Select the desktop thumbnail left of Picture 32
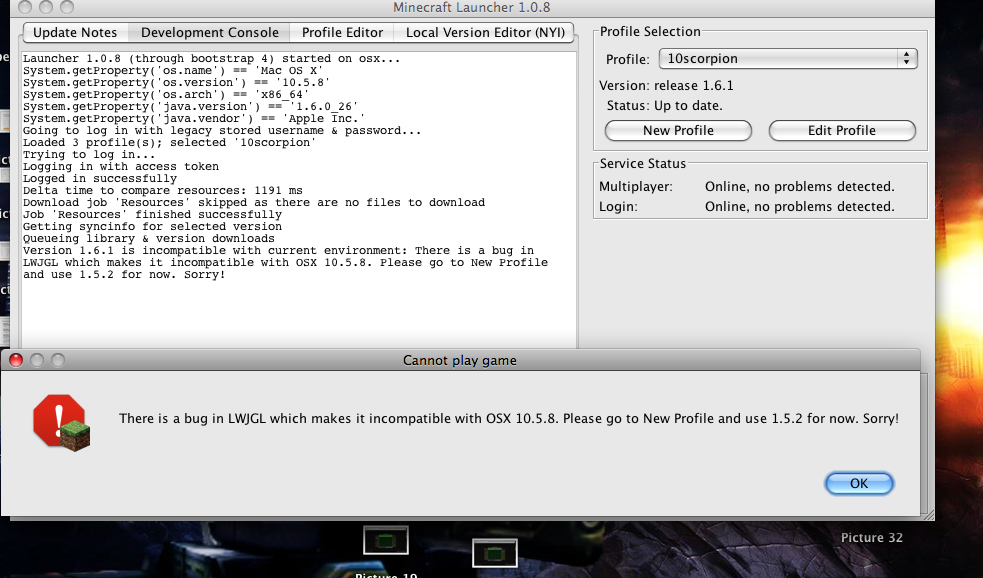 (493, 553)
